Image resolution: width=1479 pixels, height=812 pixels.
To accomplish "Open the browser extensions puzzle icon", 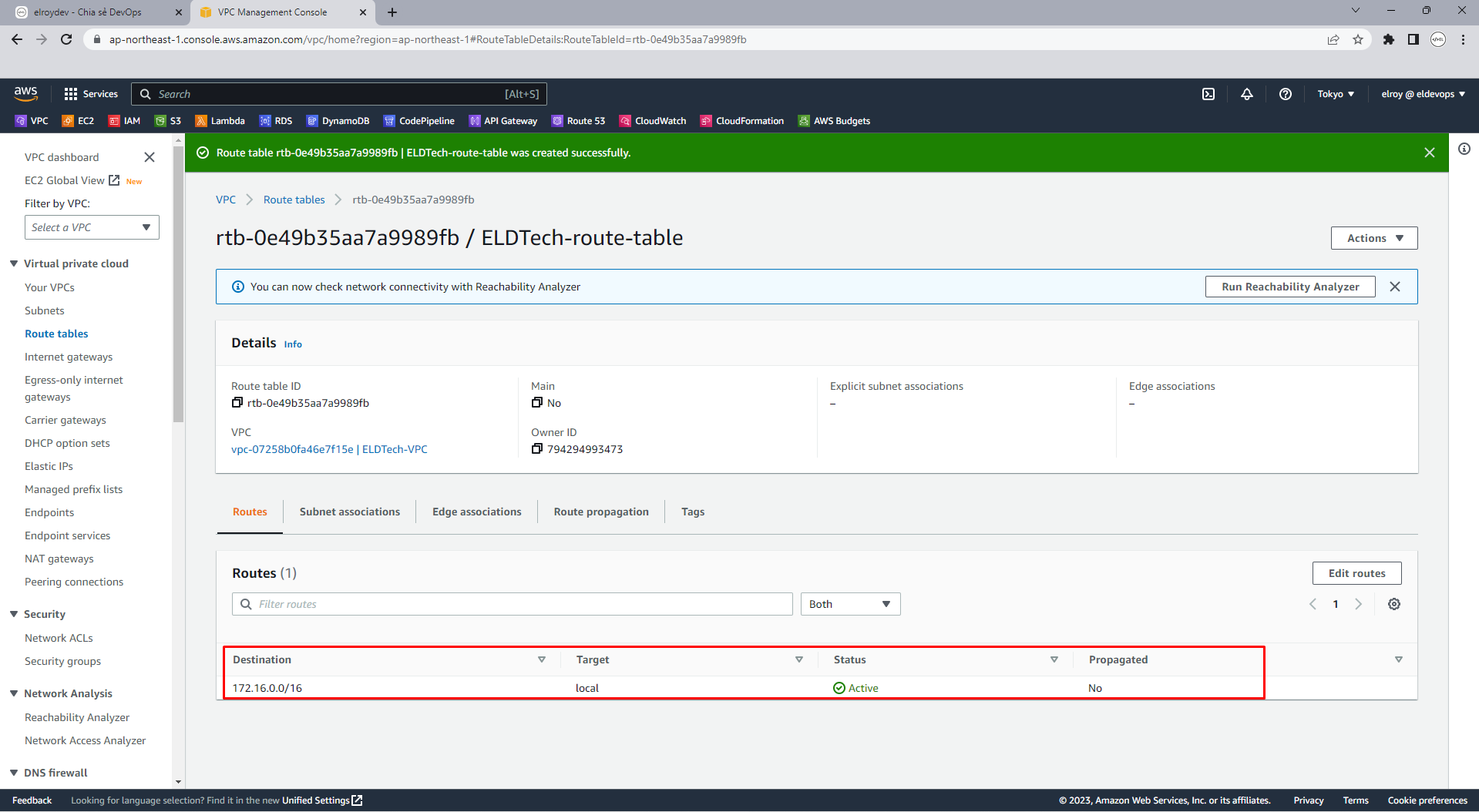I will [1389, 39].
